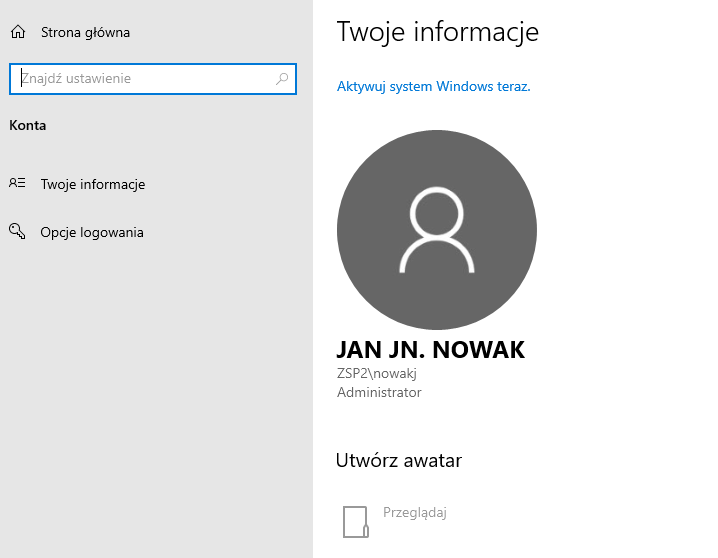Focus the Znajdź ustawienie search box

pos(140,79)
